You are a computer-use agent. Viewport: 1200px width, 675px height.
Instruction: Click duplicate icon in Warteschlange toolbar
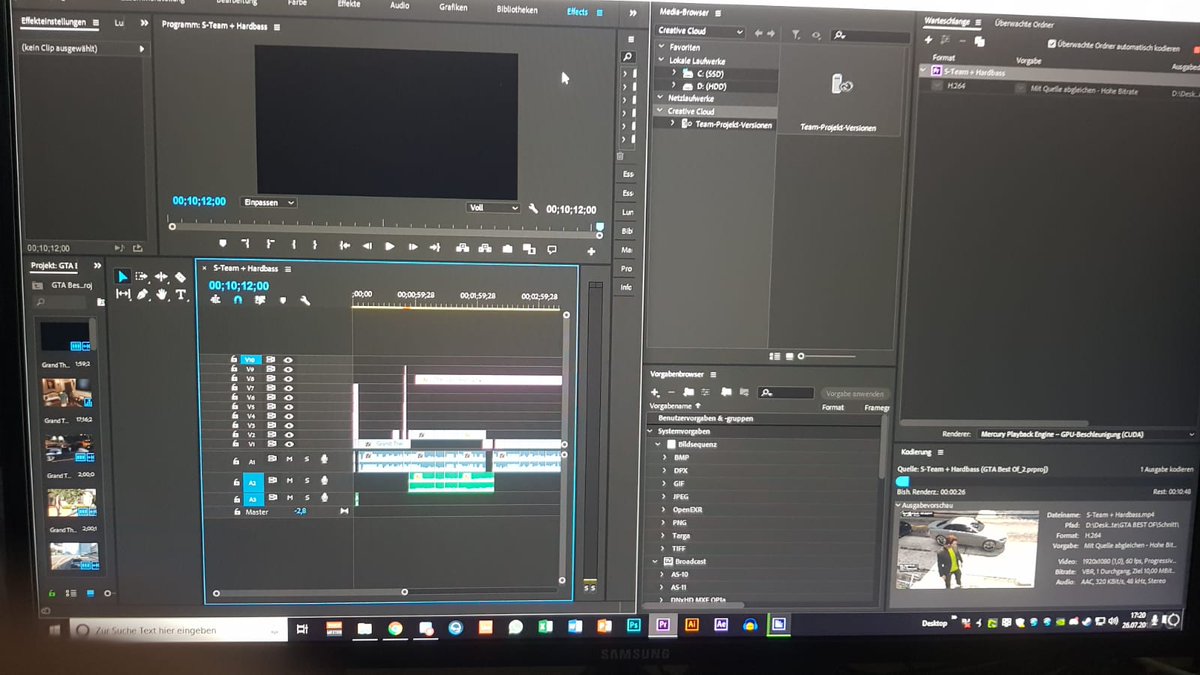(980, 41)
